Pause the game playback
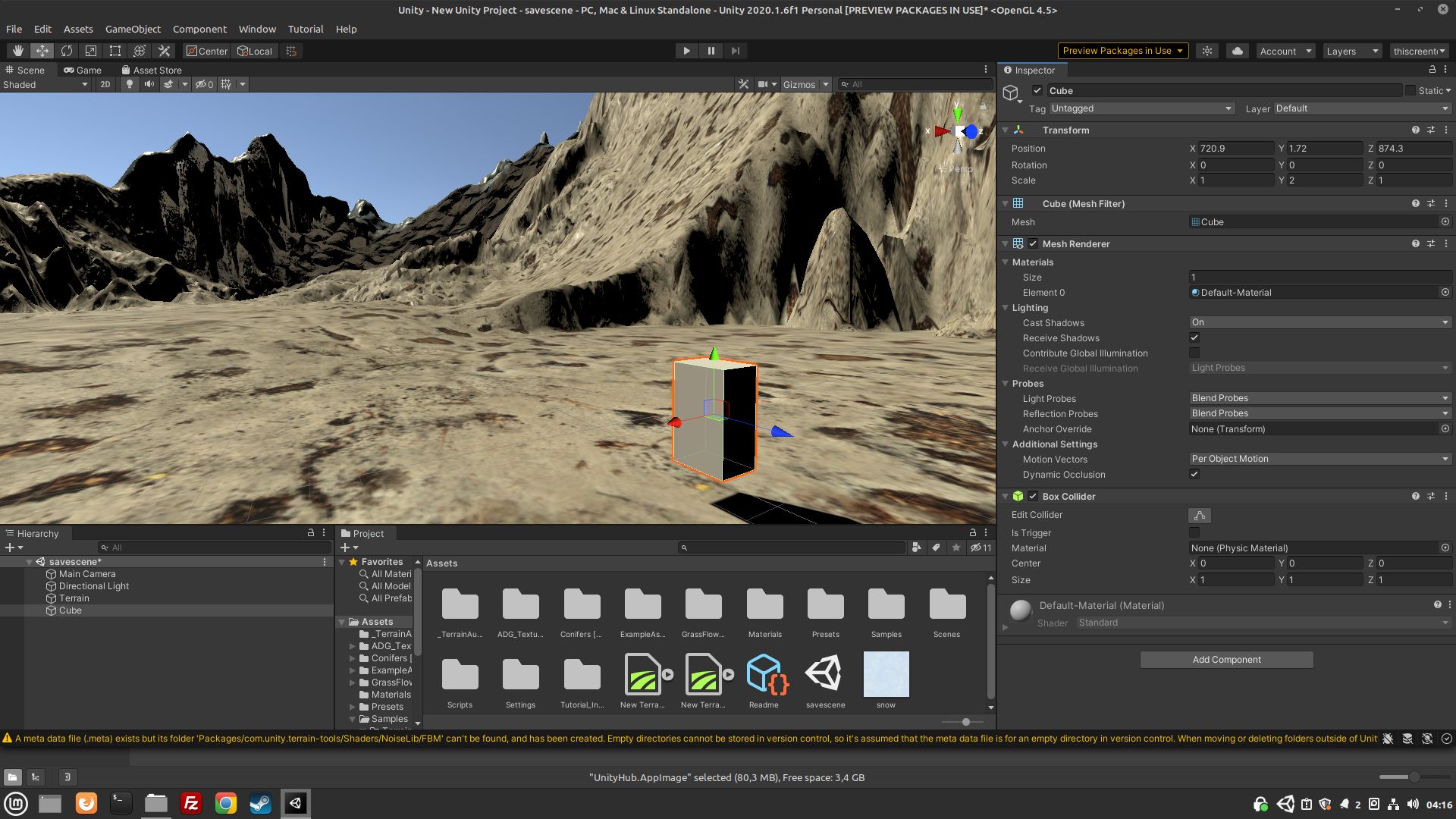1456x819 pixels. (711, 51)
